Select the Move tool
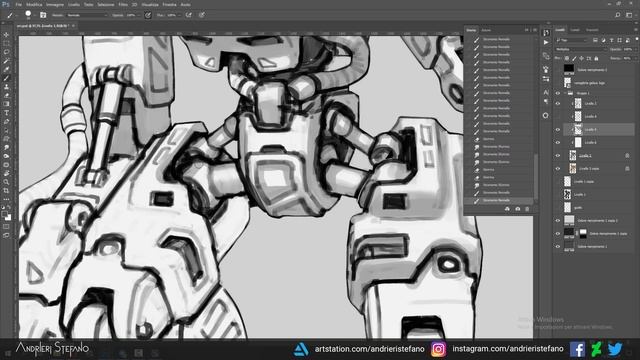 coord(6,35)
